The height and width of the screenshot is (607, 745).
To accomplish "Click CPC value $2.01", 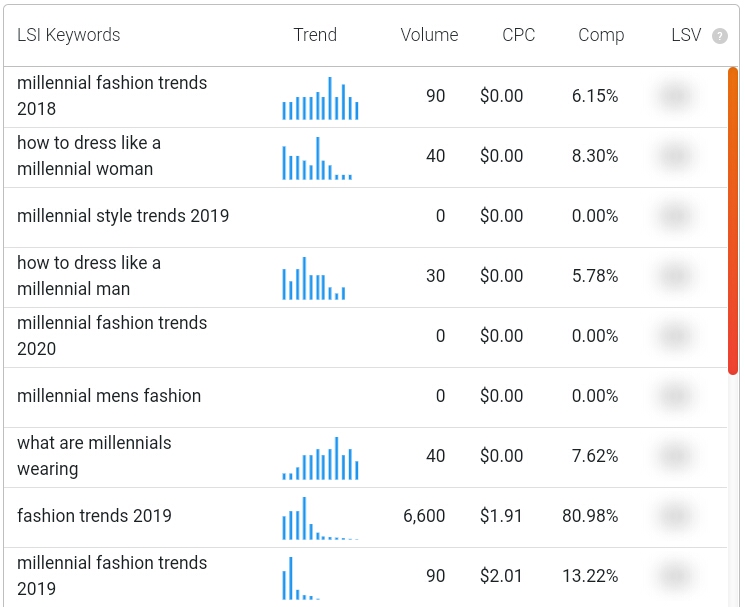I will (x=501, y=576).
